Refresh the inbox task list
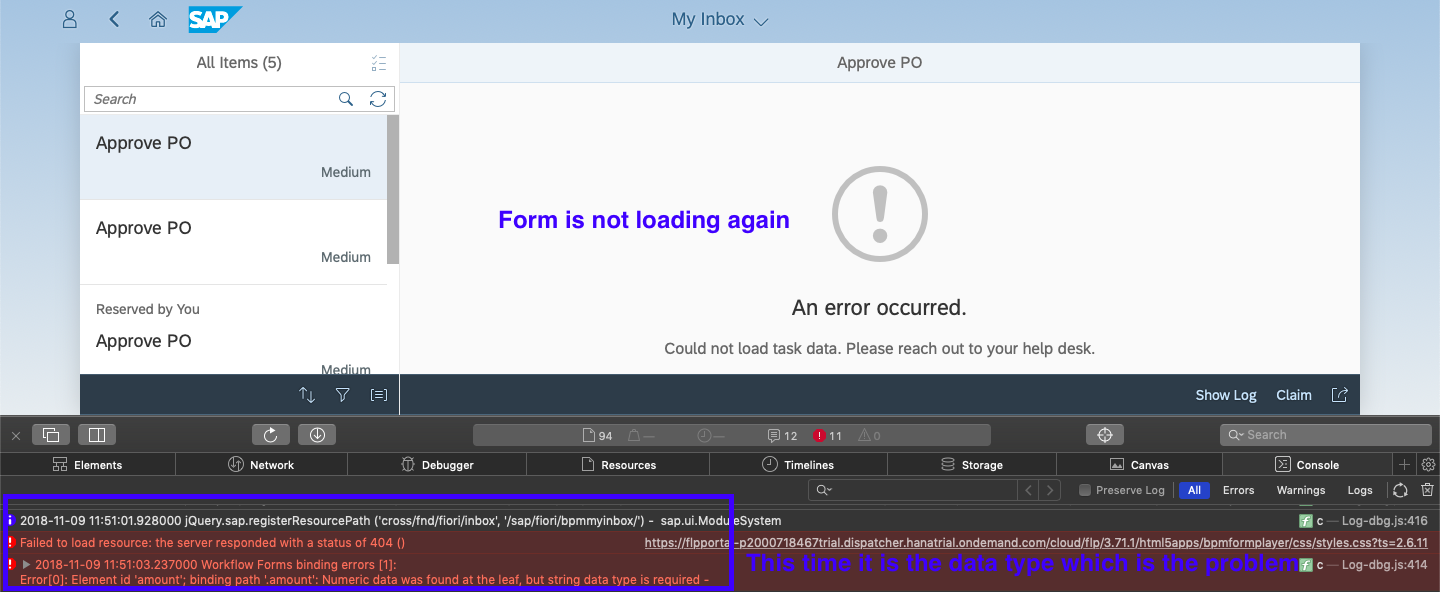 pyautogui.click(x=377, y=99)
